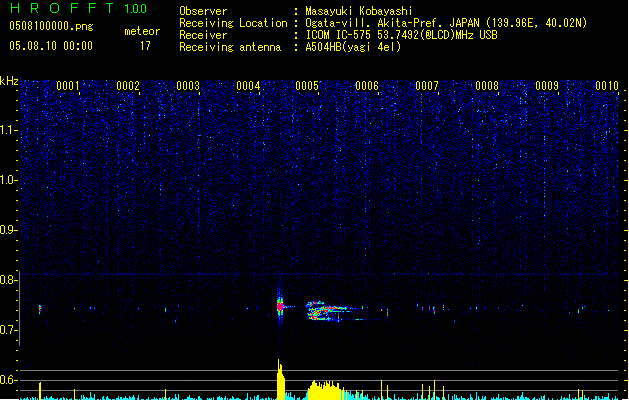Click time marker 0006

(367, 85)
